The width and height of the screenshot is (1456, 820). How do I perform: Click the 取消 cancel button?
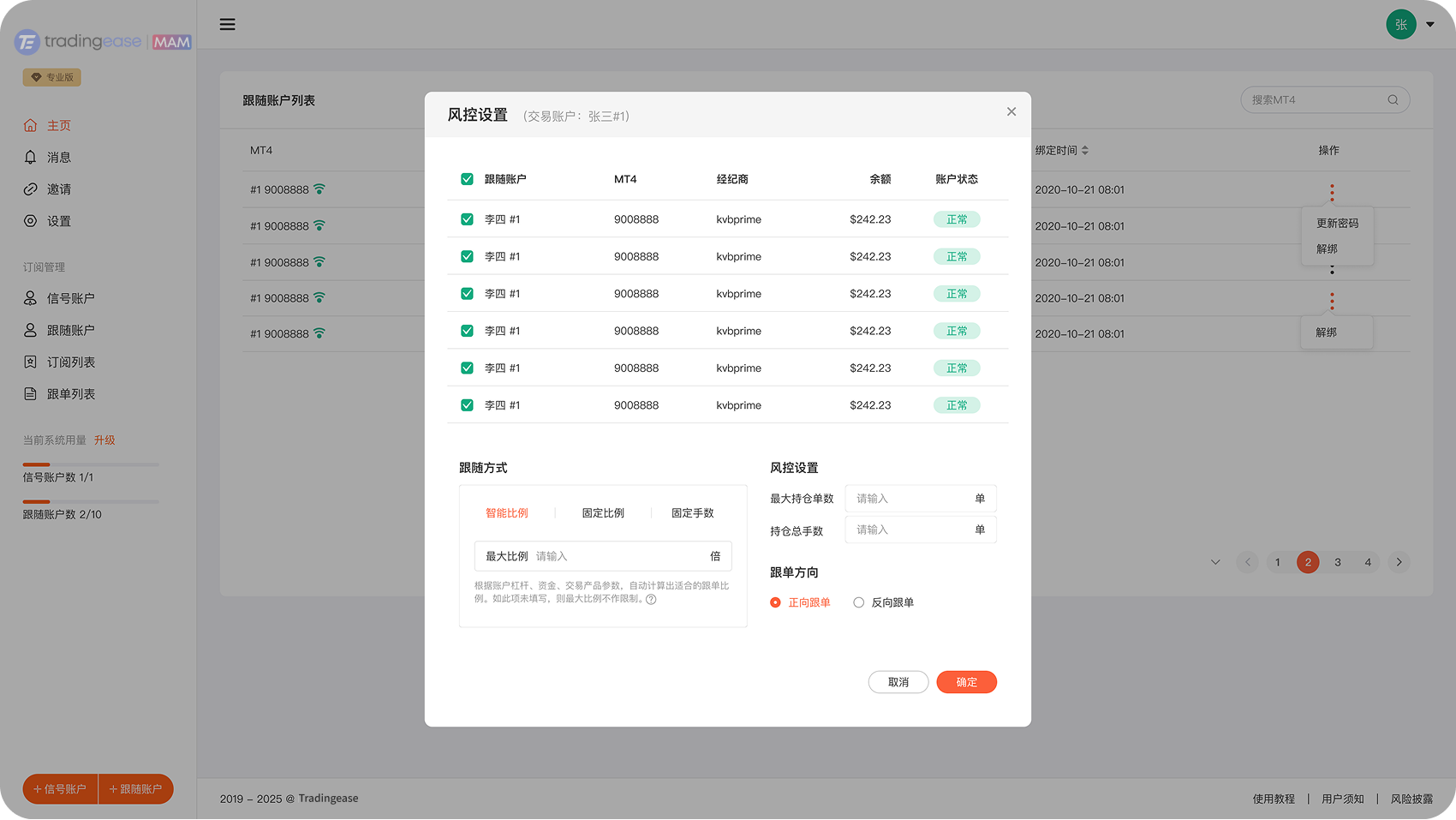point(898,682)
